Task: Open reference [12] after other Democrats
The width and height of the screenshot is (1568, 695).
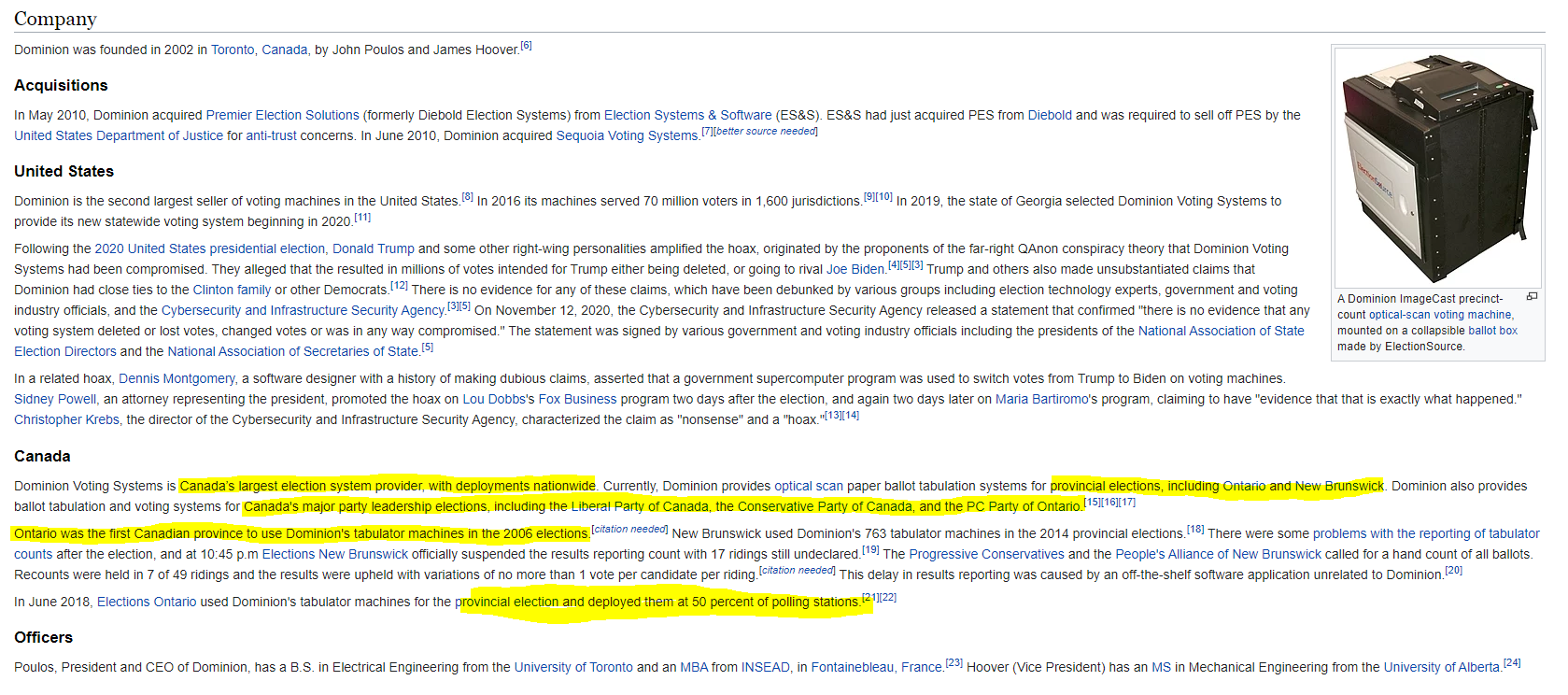Action: point(399,286)
